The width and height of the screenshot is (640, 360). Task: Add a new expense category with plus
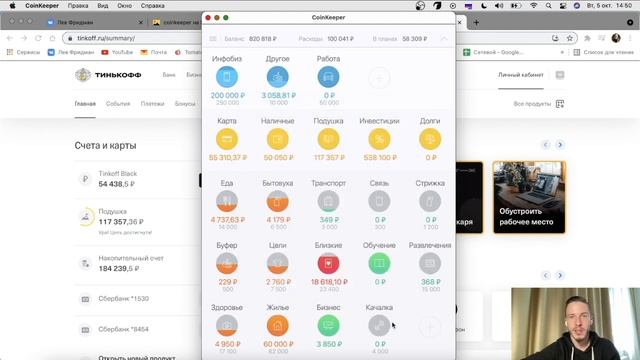[x=430, y=327]
